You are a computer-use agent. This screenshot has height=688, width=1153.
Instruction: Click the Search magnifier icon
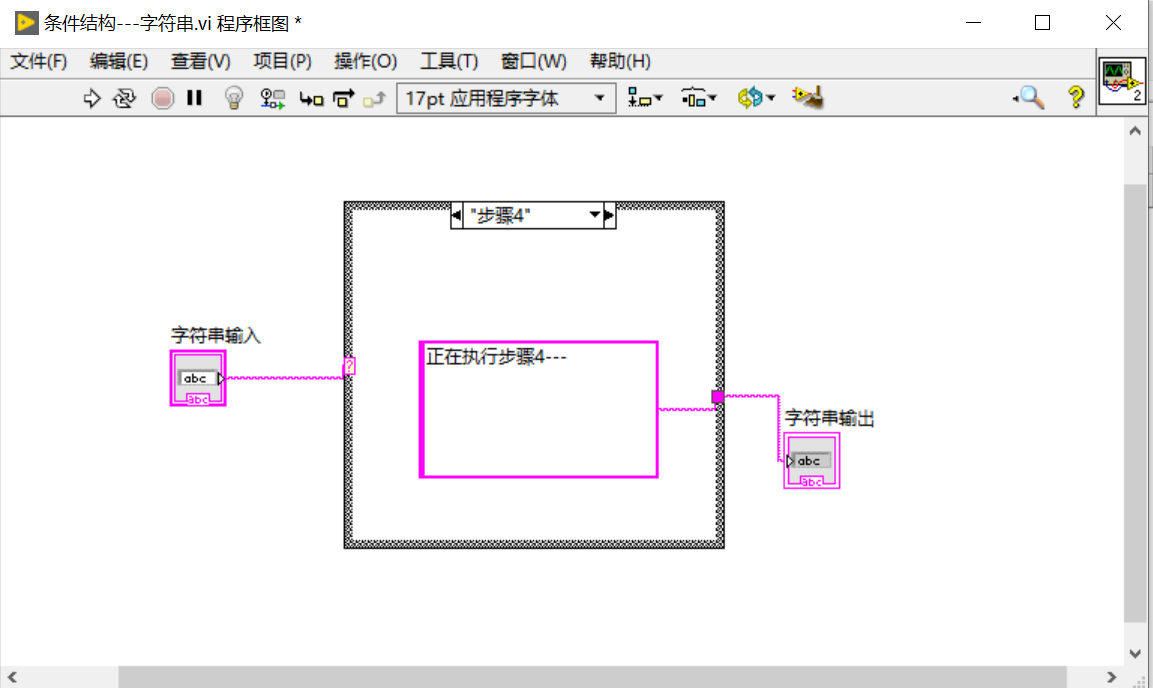coord(1029,97)
